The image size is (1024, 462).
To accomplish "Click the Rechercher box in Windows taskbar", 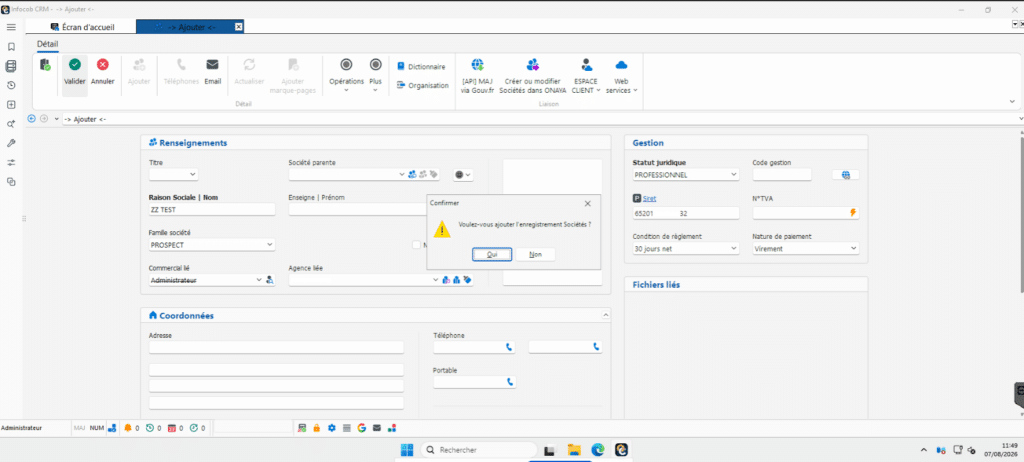I will 479,450.
